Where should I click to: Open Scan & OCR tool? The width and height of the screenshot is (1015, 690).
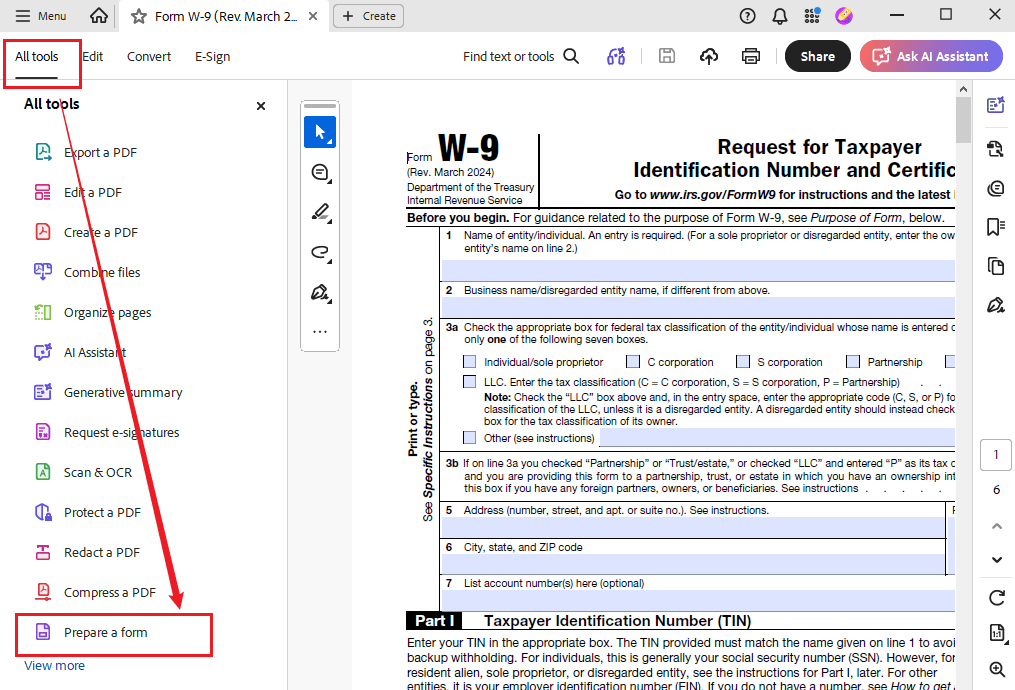(x=83, y=473)
